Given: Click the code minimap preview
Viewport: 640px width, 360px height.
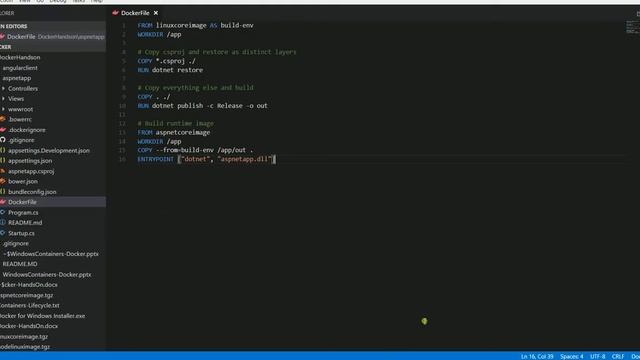Looking at the screenshot, I should [632, 27].
